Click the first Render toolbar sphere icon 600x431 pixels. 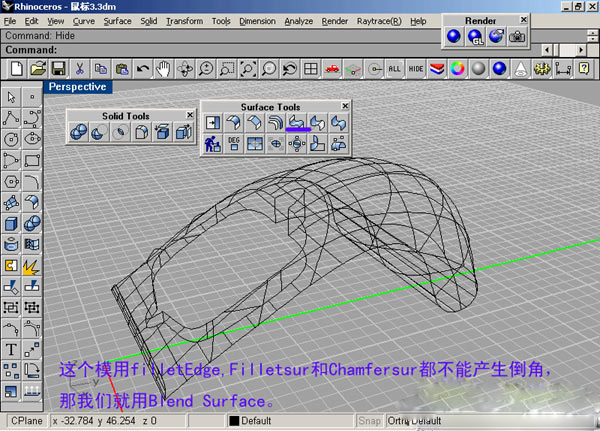pos(453,36)
